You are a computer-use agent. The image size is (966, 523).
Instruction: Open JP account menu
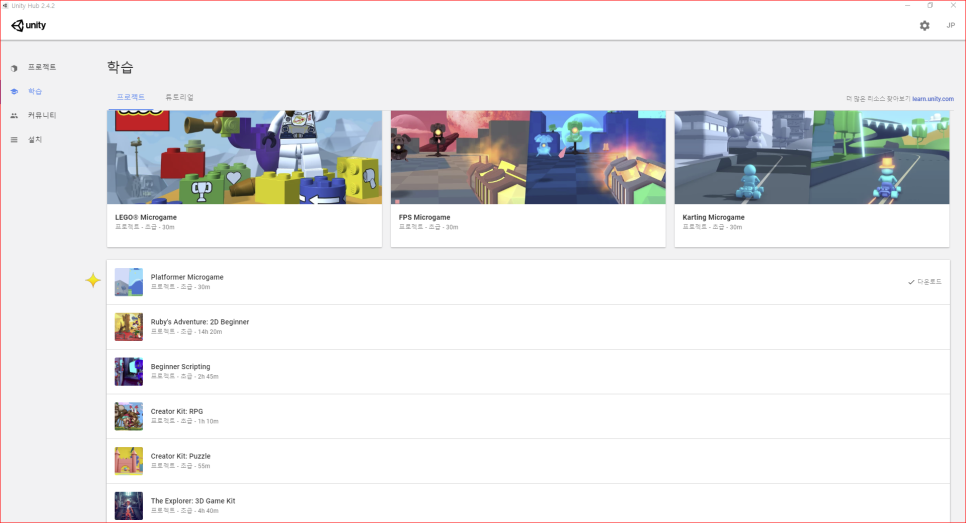tap(951, 26)
